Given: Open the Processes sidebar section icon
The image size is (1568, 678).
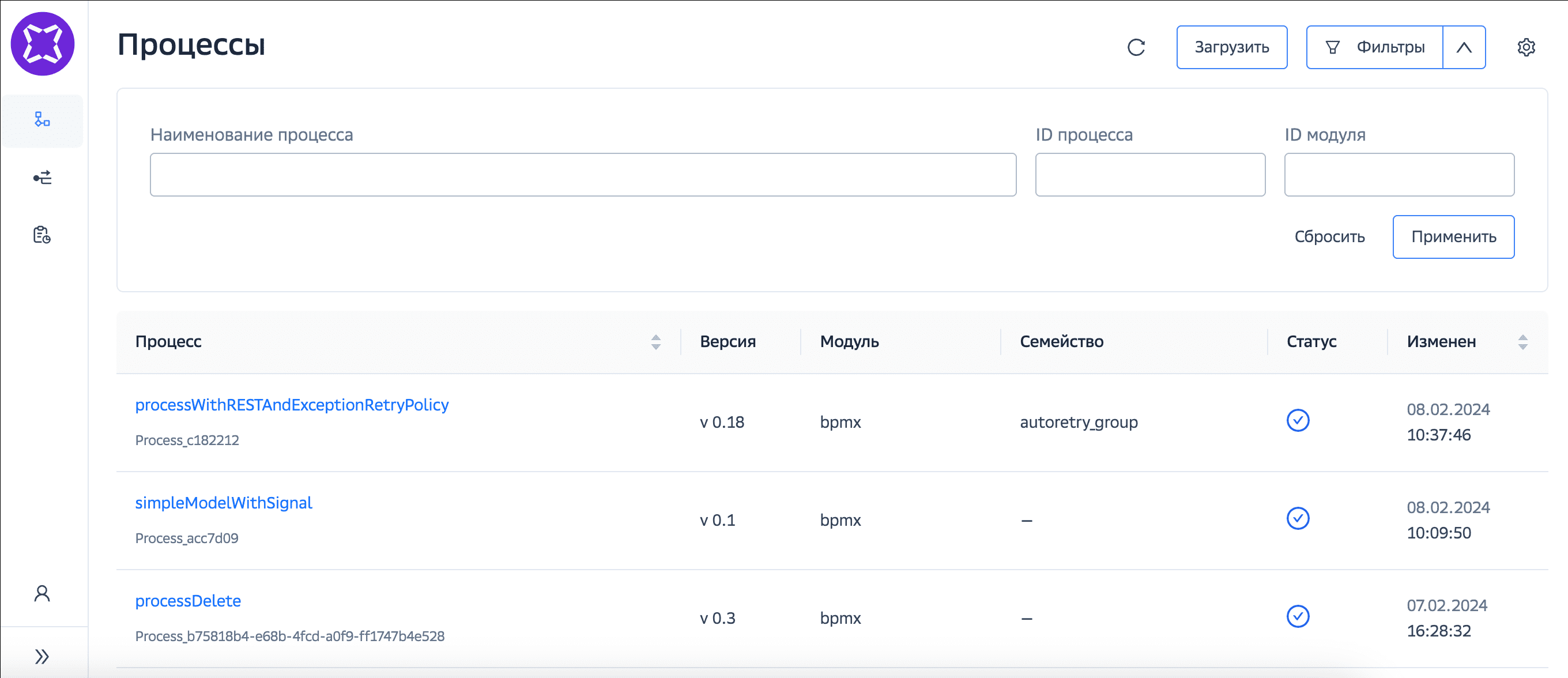Looking at the screenshot, I should tap(42, 120).
